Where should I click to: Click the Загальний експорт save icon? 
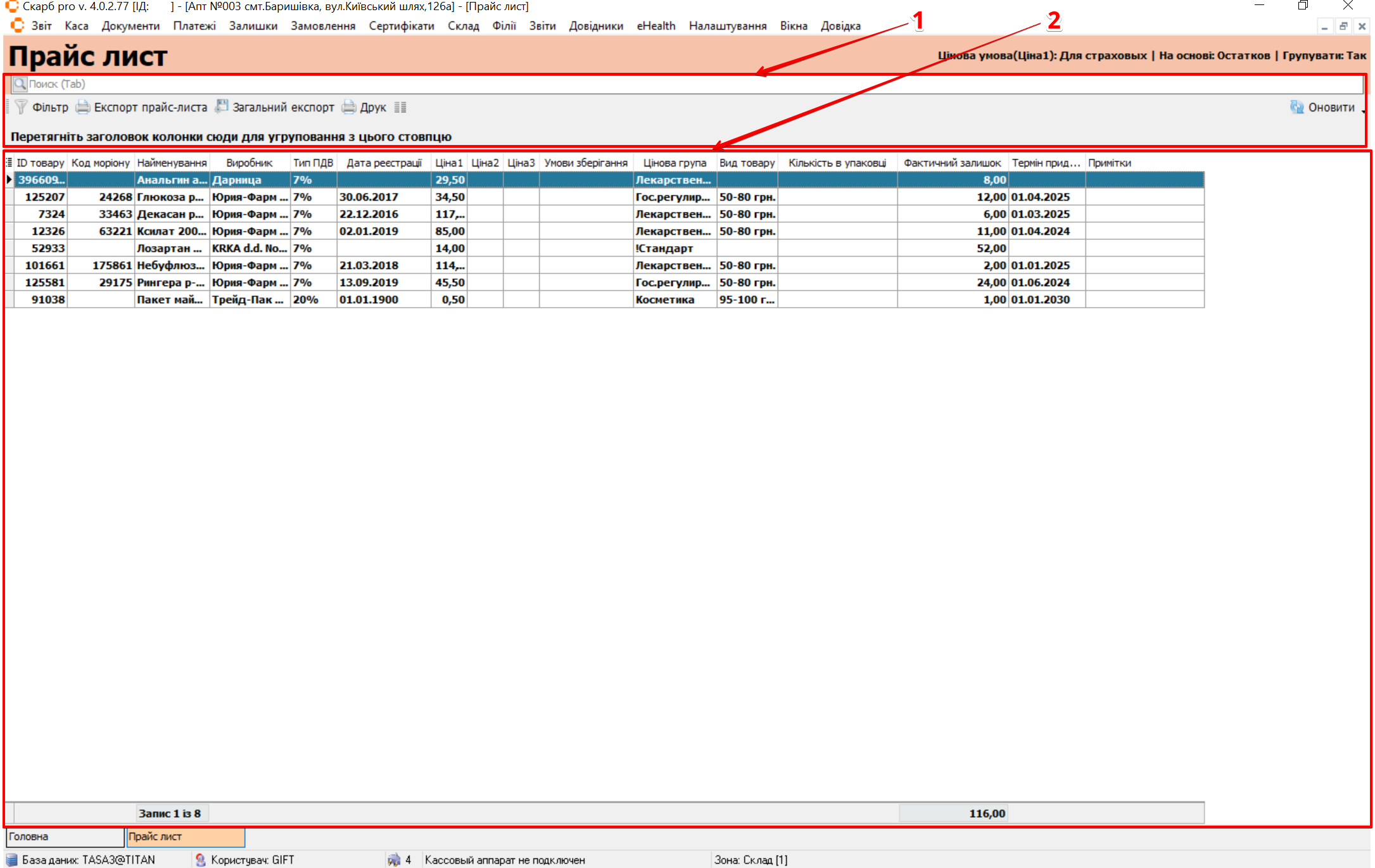222,106
